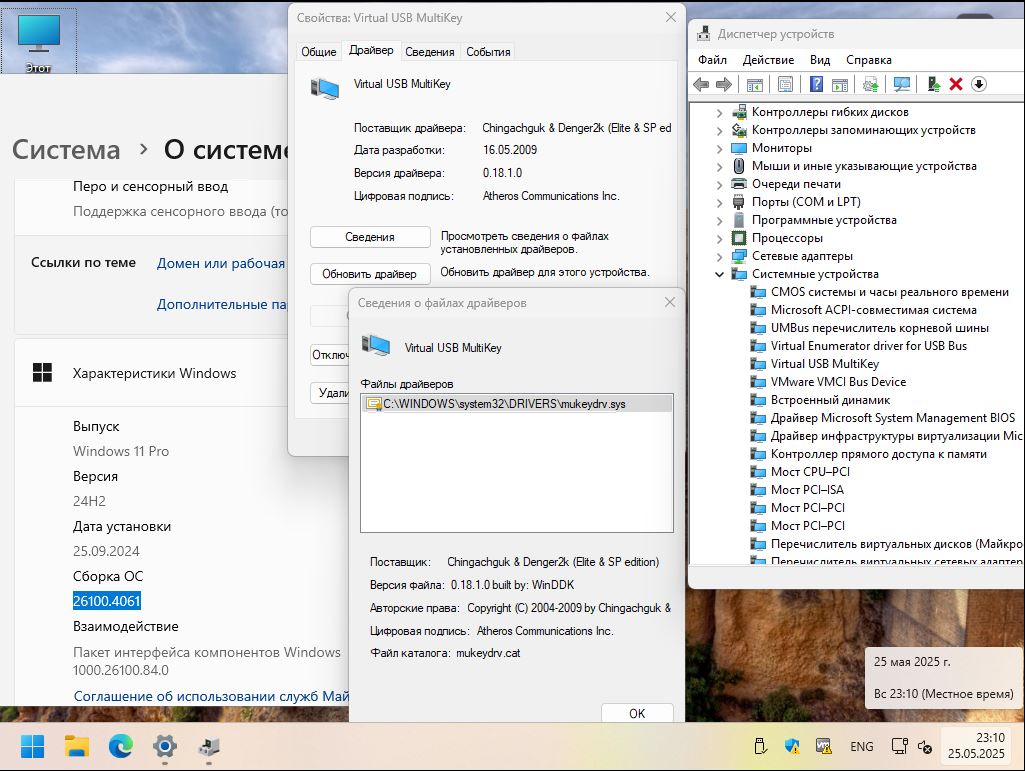The height and width of the screenshot is (771, 1025).
Task: Switch to Device Manager taskbar icon
Action: point(209,746)
